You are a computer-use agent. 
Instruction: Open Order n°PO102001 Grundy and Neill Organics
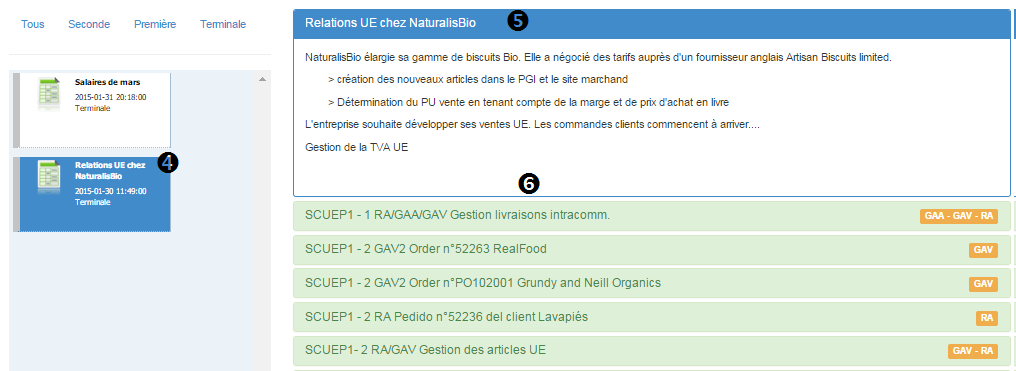tap(652, 284)
